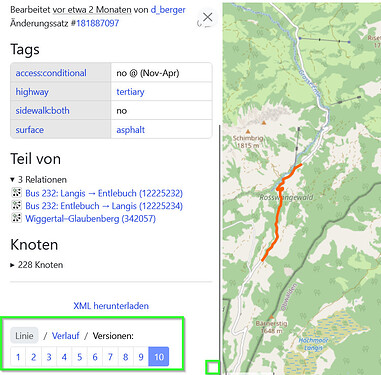Screen dimensions: 381x375
Task: Go to version 6
Action: coord(95,357)
